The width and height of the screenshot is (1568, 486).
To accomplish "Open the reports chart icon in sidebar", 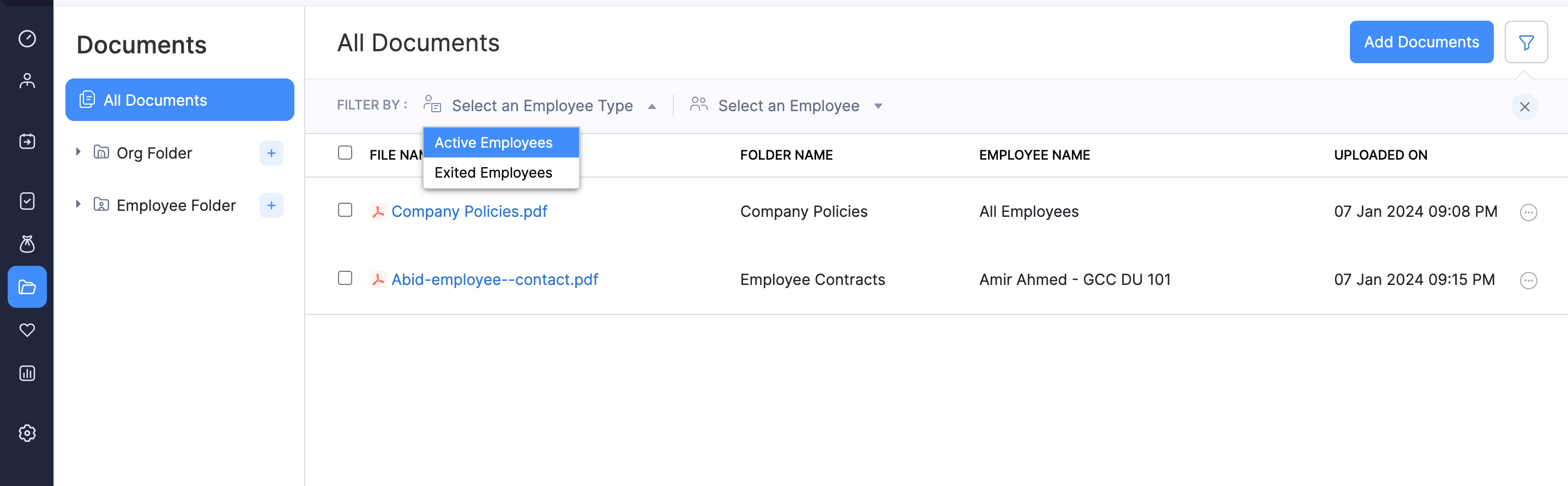I will coord(27,373).
